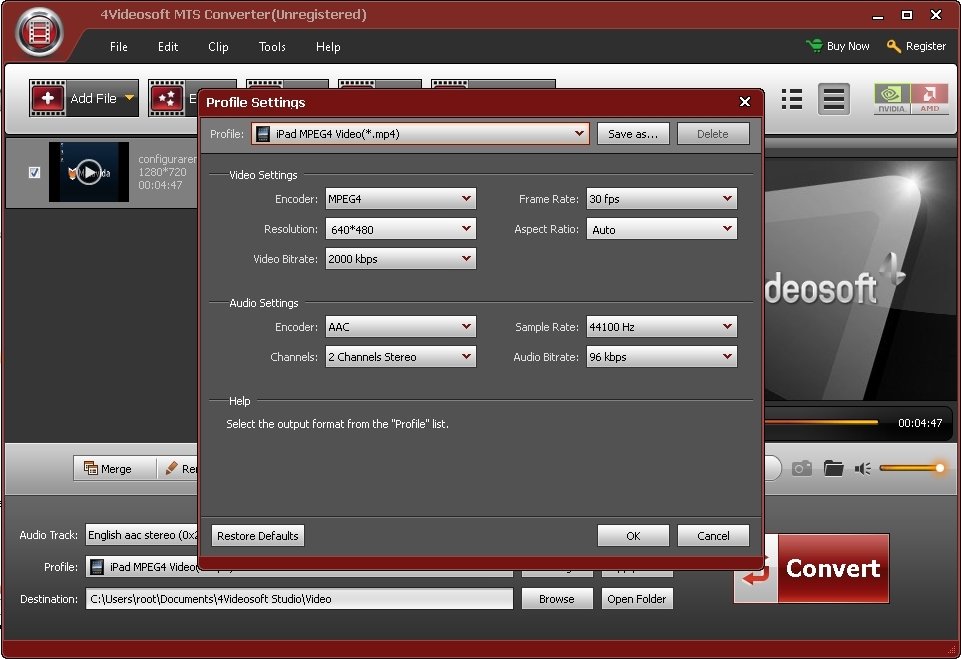This screenshot has height=659, width=961.
Task: Take a snapshot with camera icon
Action: [x=801, y=468]
